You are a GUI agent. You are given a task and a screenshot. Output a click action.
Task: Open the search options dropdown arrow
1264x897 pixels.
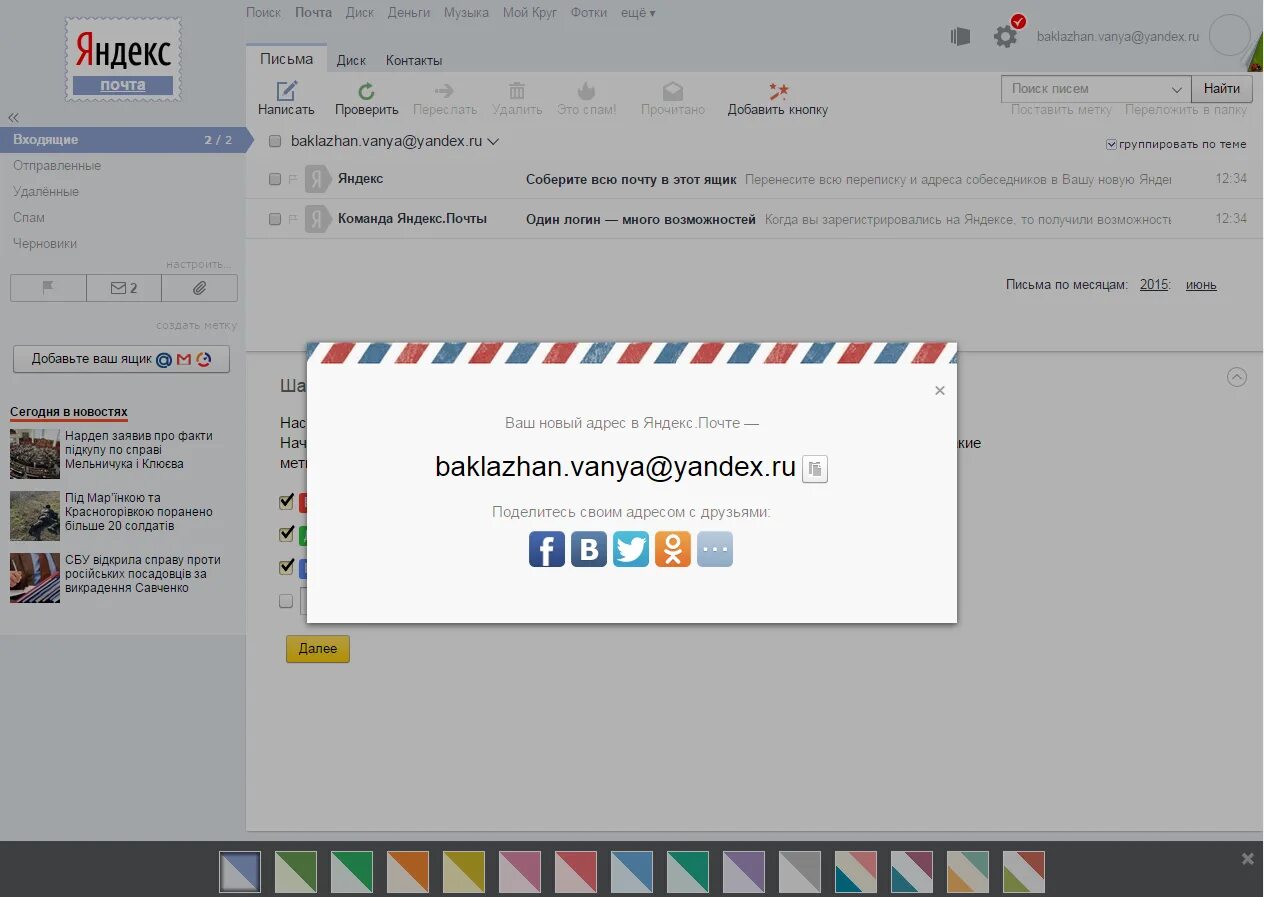(1177, 89)
